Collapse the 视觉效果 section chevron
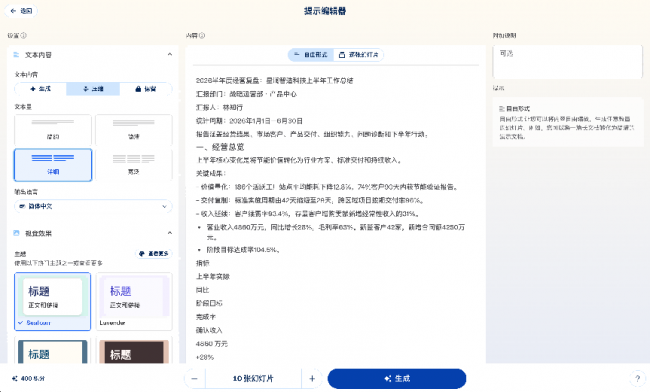650x392 pixels. coord(170,233)
